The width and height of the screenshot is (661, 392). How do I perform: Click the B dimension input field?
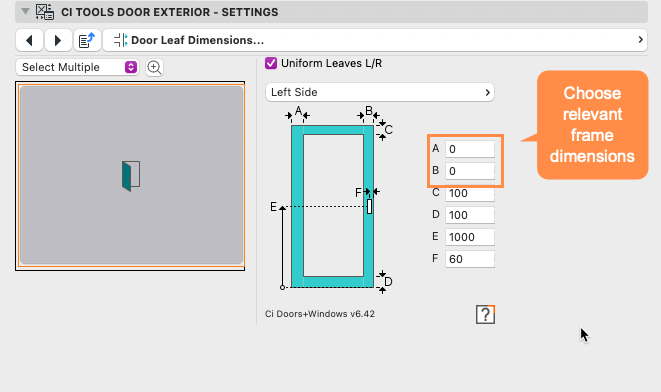470,171
